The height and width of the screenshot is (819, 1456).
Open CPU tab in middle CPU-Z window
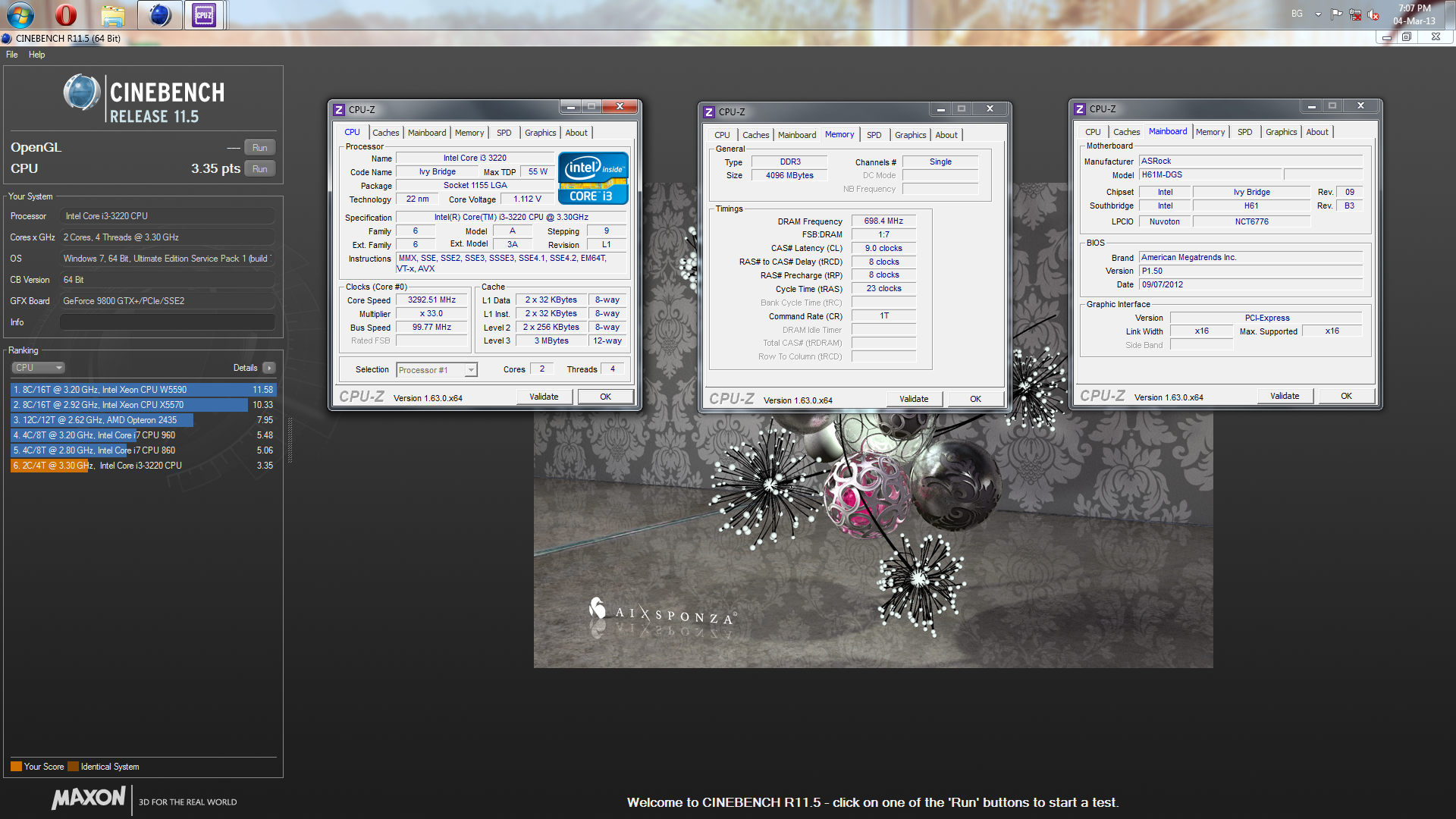click(x=722, y=135)
